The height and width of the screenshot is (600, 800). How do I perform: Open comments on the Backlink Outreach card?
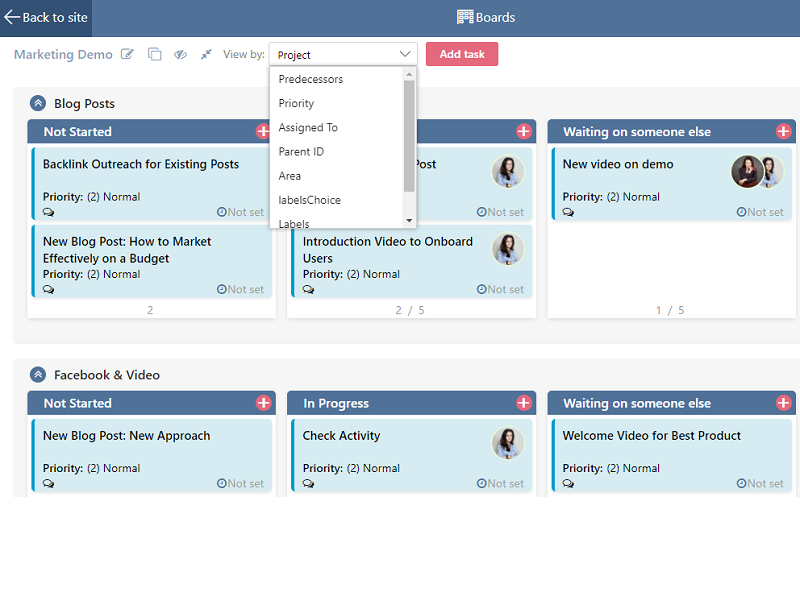pyautogui.click(x=47, y=212)
